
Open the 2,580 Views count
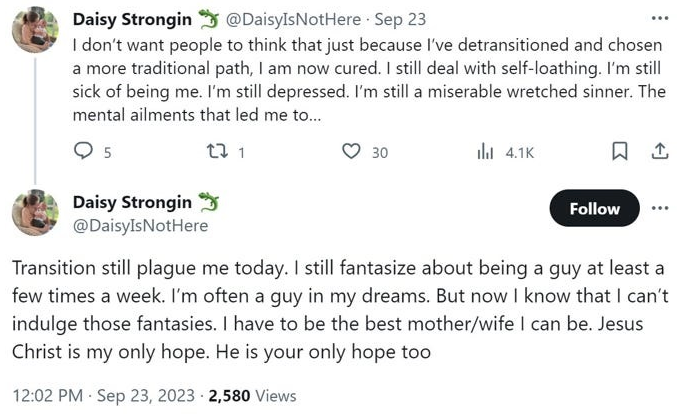tap(252, 396)
